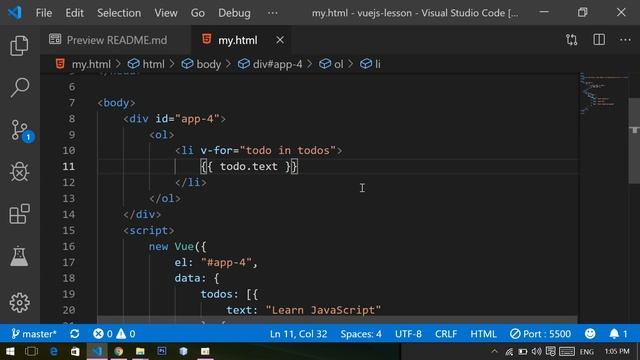Click the Visual Studio Code logo icon

click(x=15, y=13)
